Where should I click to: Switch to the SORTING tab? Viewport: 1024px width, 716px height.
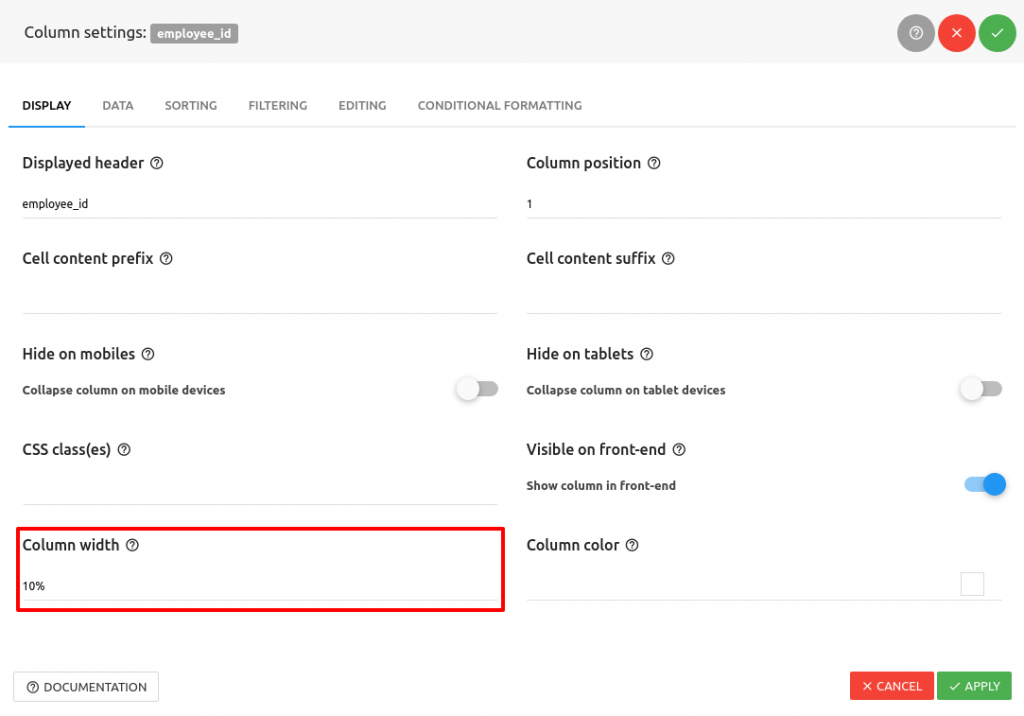[x=191, y=106]
